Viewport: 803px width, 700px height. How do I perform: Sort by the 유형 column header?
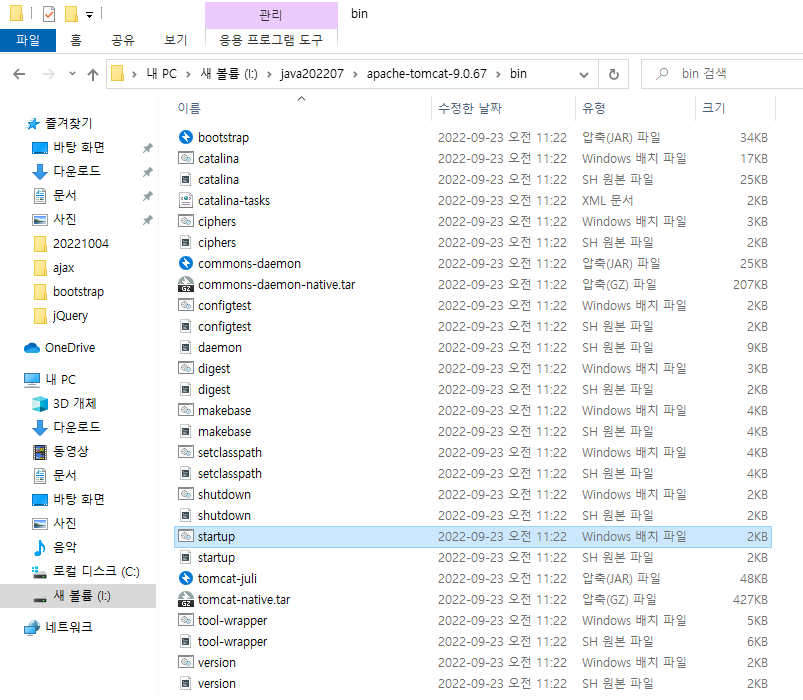(594, 108)
